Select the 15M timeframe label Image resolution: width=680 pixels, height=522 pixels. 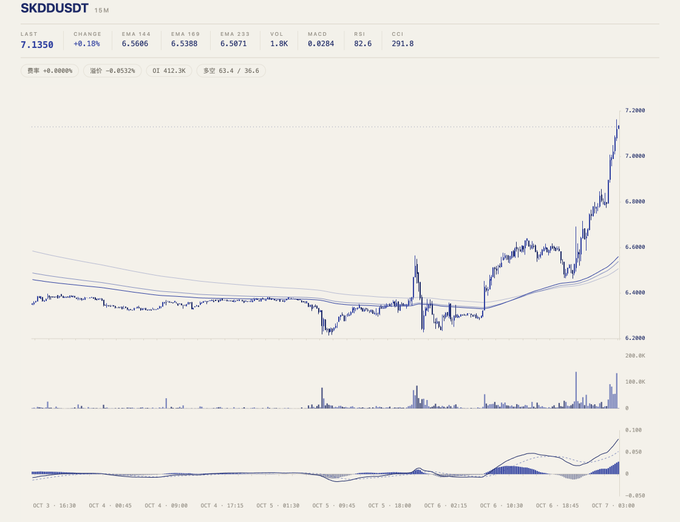tap(101, 10)
